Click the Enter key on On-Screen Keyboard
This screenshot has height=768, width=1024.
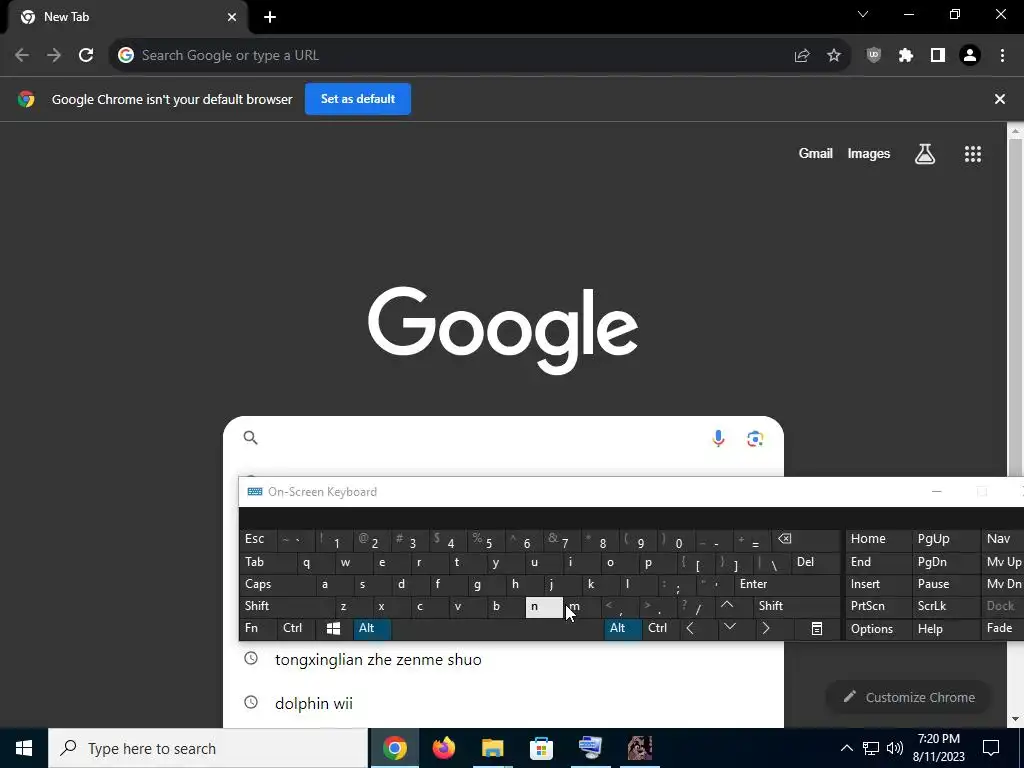(787, 584)
